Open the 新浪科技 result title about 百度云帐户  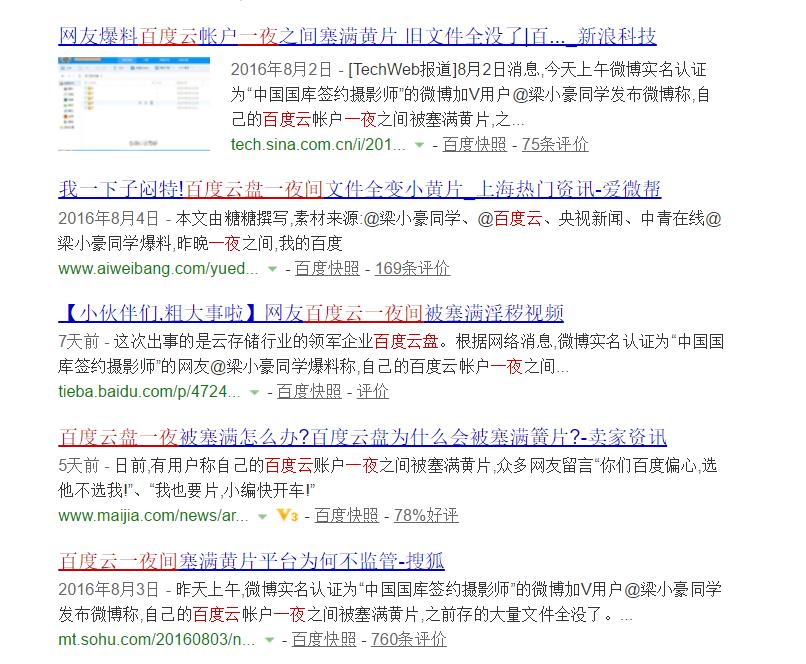(357, 36)
